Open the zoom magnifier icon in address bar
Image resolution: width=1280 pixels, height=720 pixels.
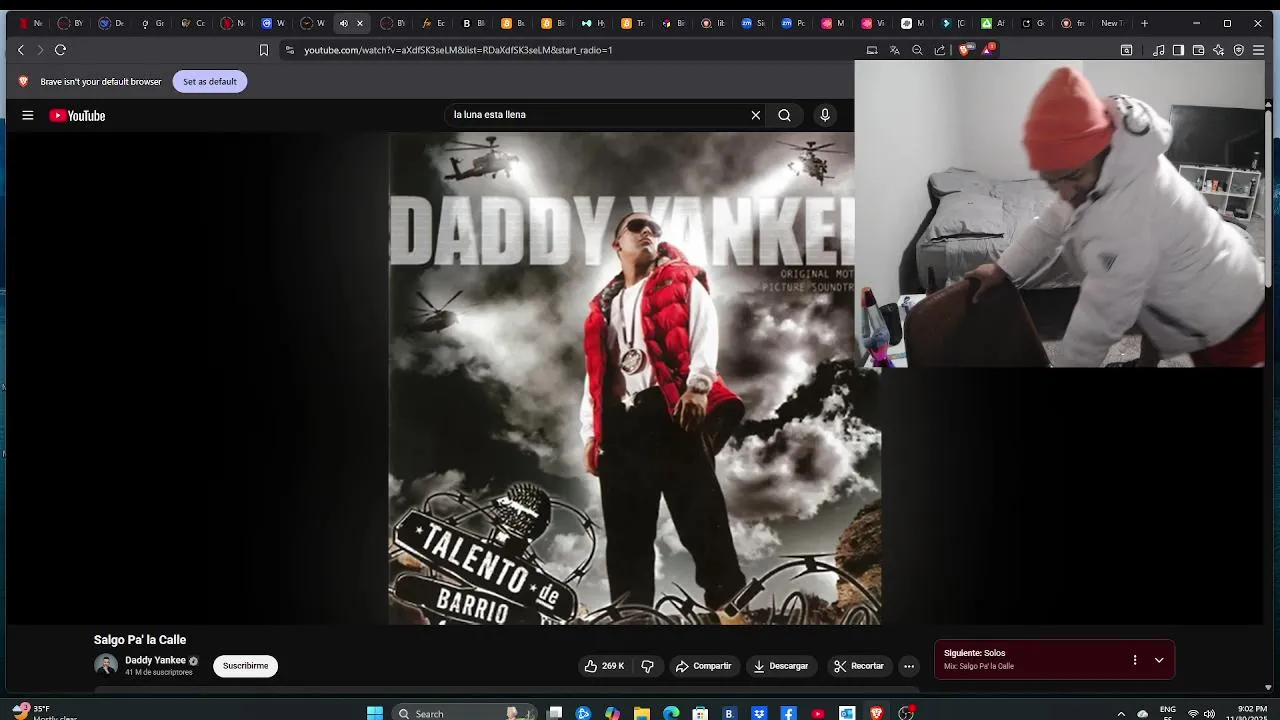(x=917, y=50)
